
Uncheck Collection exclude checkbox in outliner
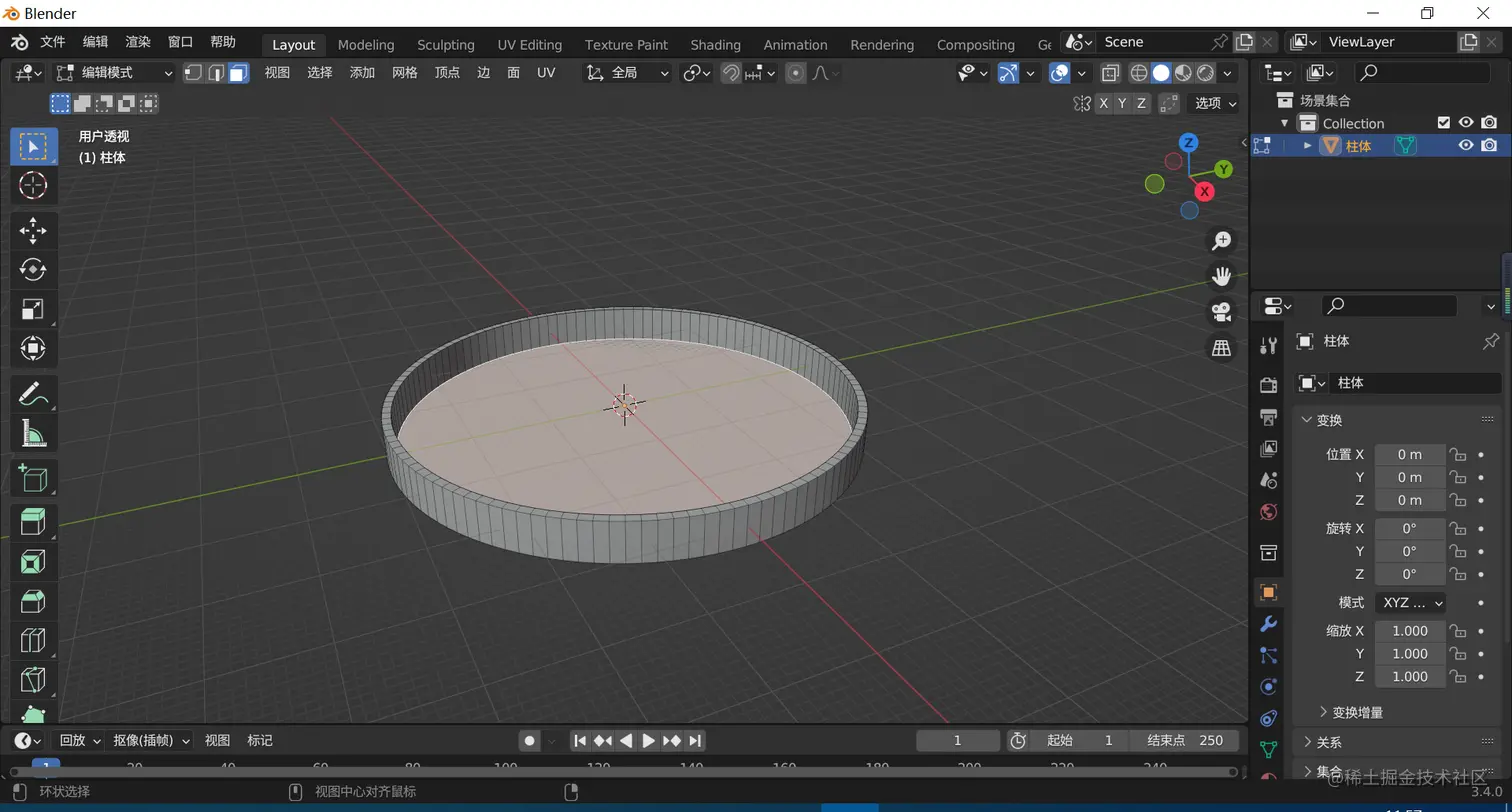pos(1443,123)
